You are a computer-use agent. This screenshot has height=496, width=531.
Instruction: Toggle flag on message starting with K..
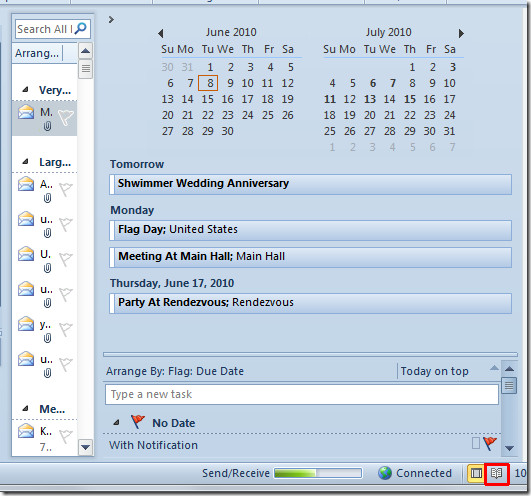[x=65, y=436]
